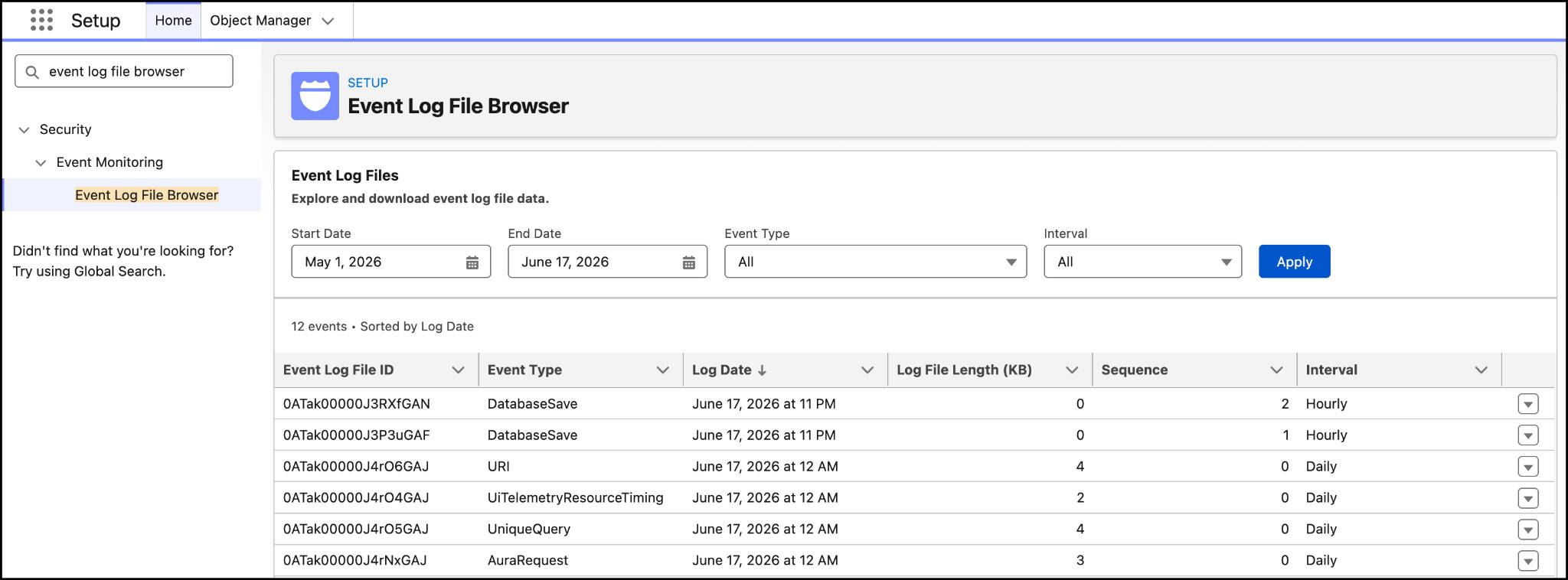Viewport: 1568px width, 580px height.
Task: Open the Event Log File ID column menu
Action: tap(458, 370)
